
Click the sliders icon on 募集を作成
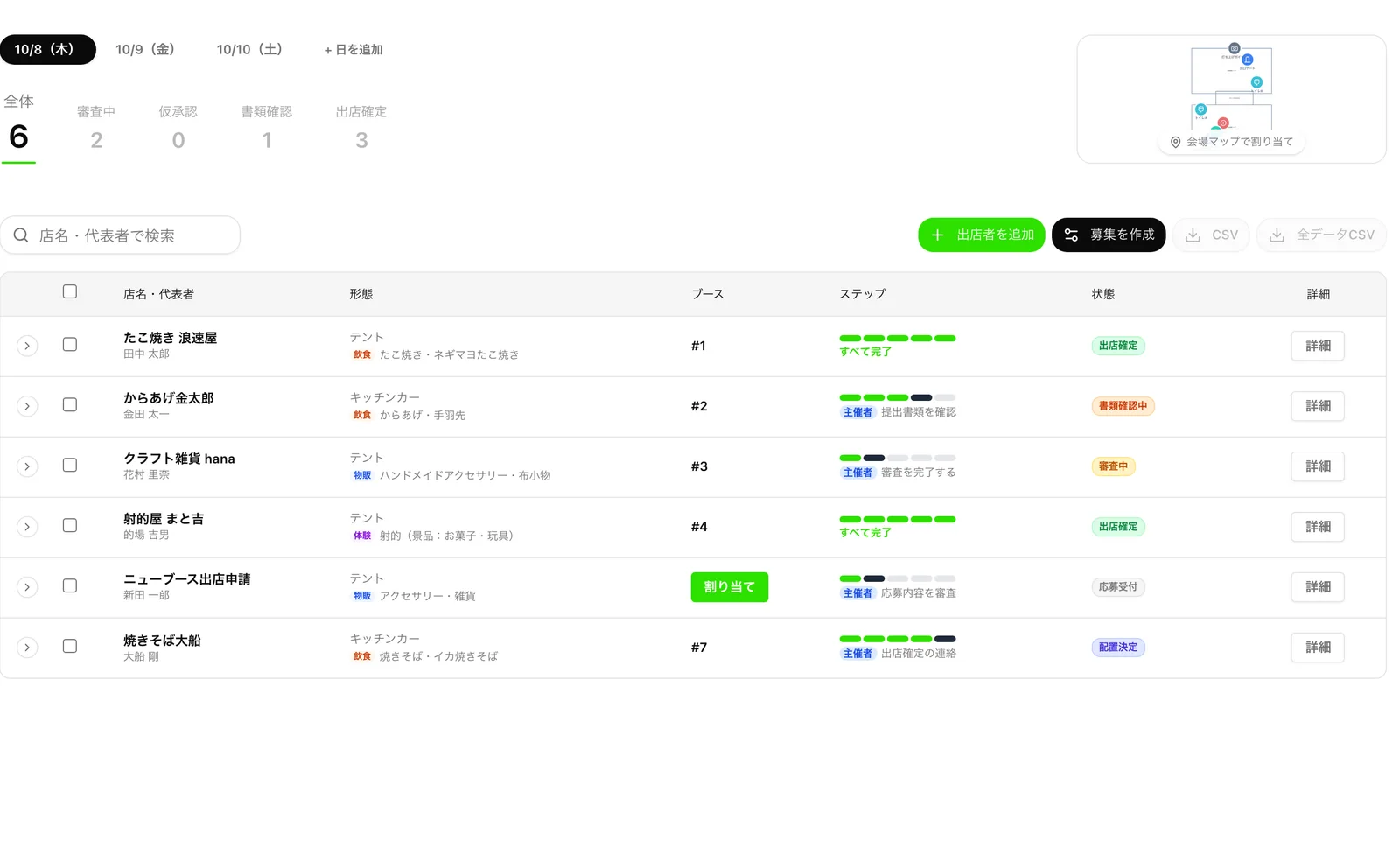coord(1071,235)
